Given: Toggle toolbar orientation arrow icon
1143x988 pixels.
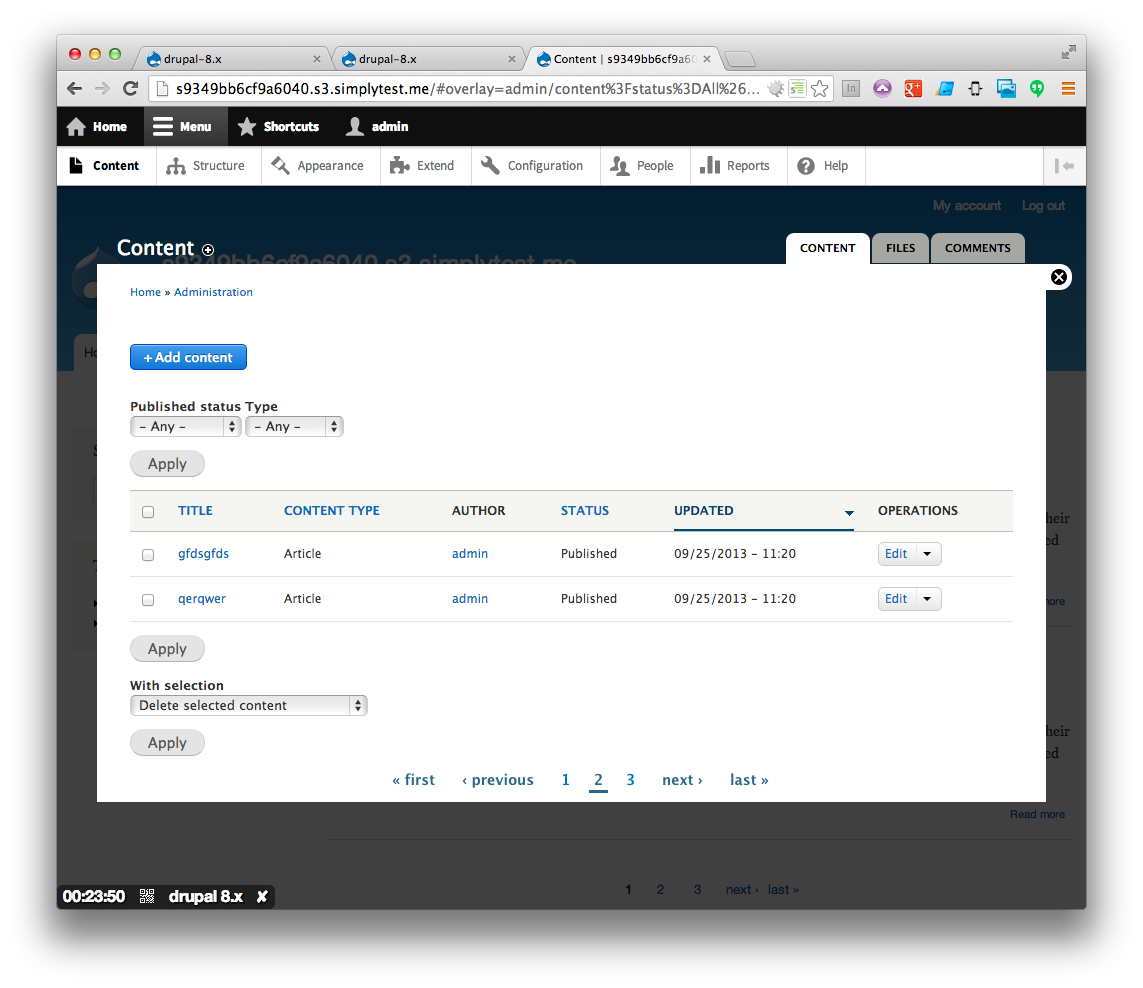Looking at the screenshot, I should pyautogui.click(x=1065, y=166).
